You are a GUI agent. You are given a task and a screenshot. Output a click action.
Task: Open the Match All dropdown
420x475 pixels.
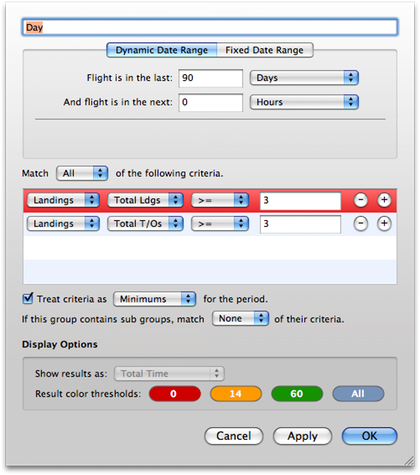point(82,173)
